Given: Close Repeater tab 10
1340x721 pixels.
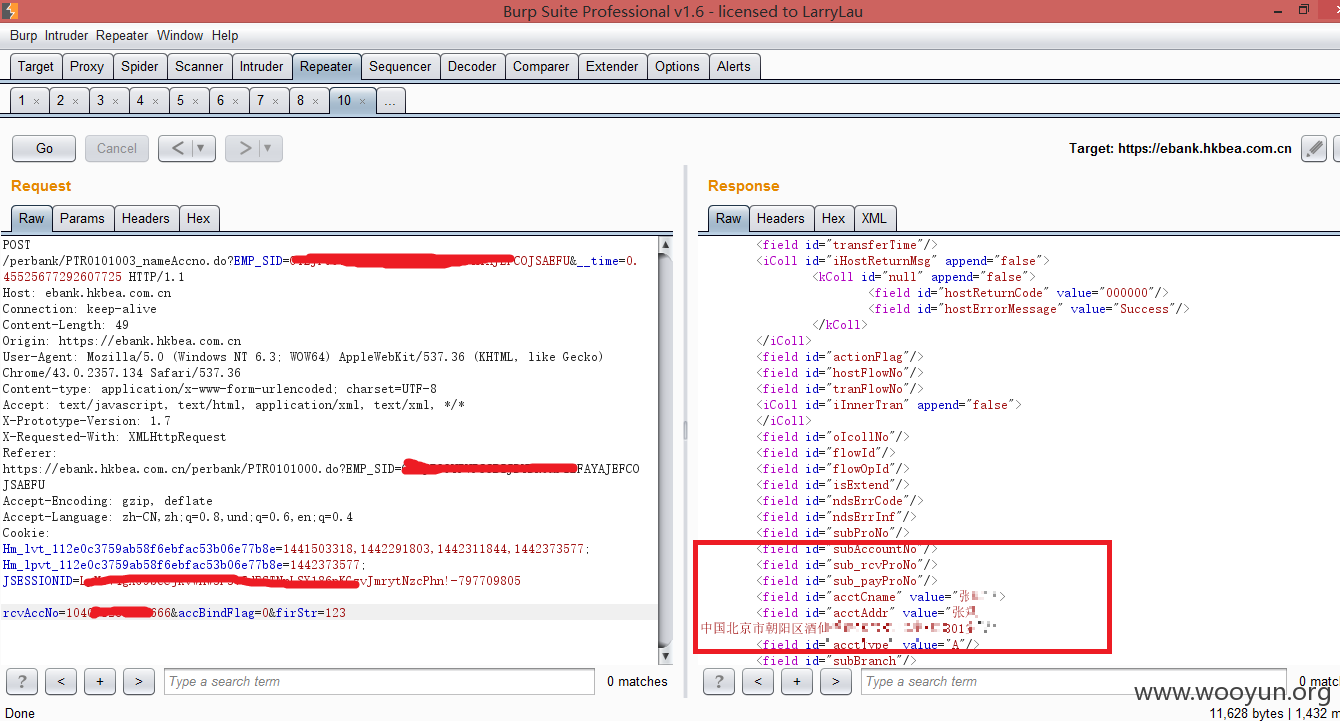Looking at the screenshot, I should pyautogui.click(x=363, y=101).
